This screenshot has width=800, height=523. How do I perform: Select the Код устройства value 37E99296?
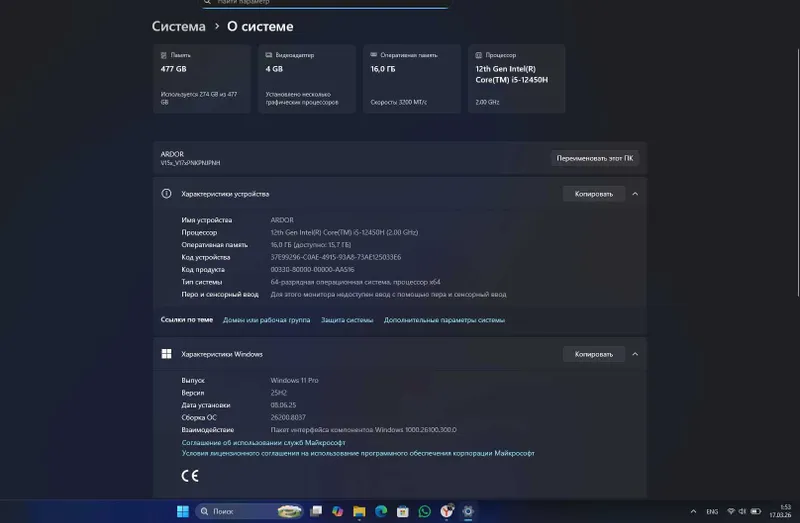tap(336, 257)
